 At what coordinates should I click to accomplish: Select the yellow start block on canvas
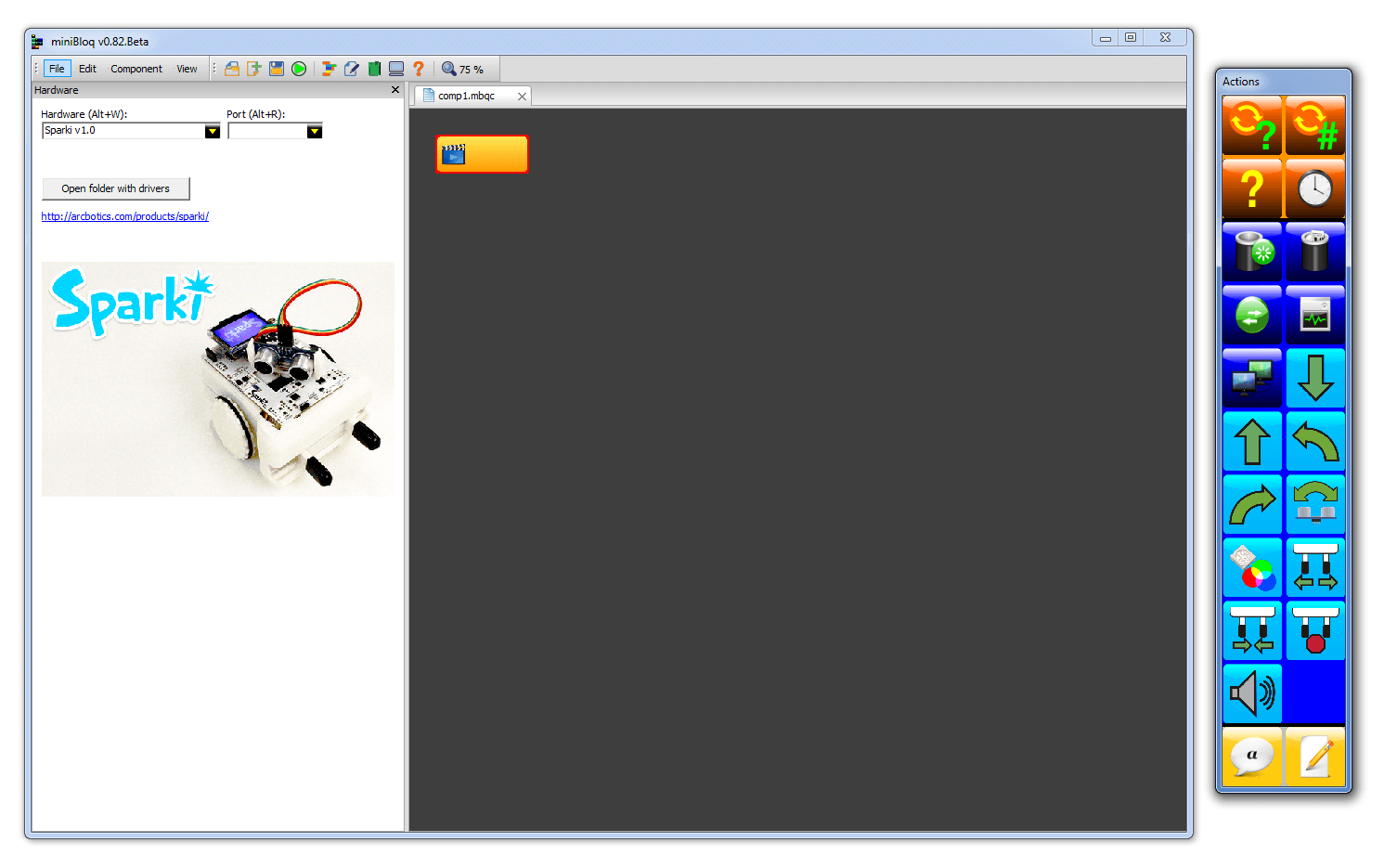[x=482, y=154]
